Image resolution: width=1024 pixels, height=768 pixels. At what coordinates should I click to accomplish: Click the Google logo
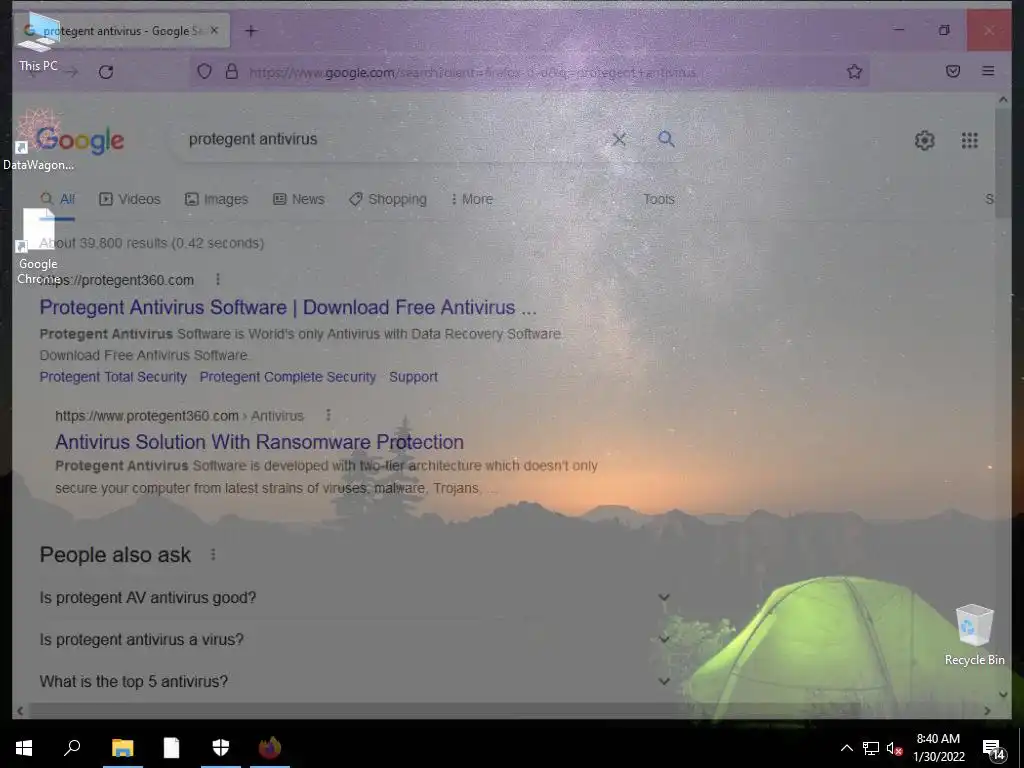(x=80, y=140)
